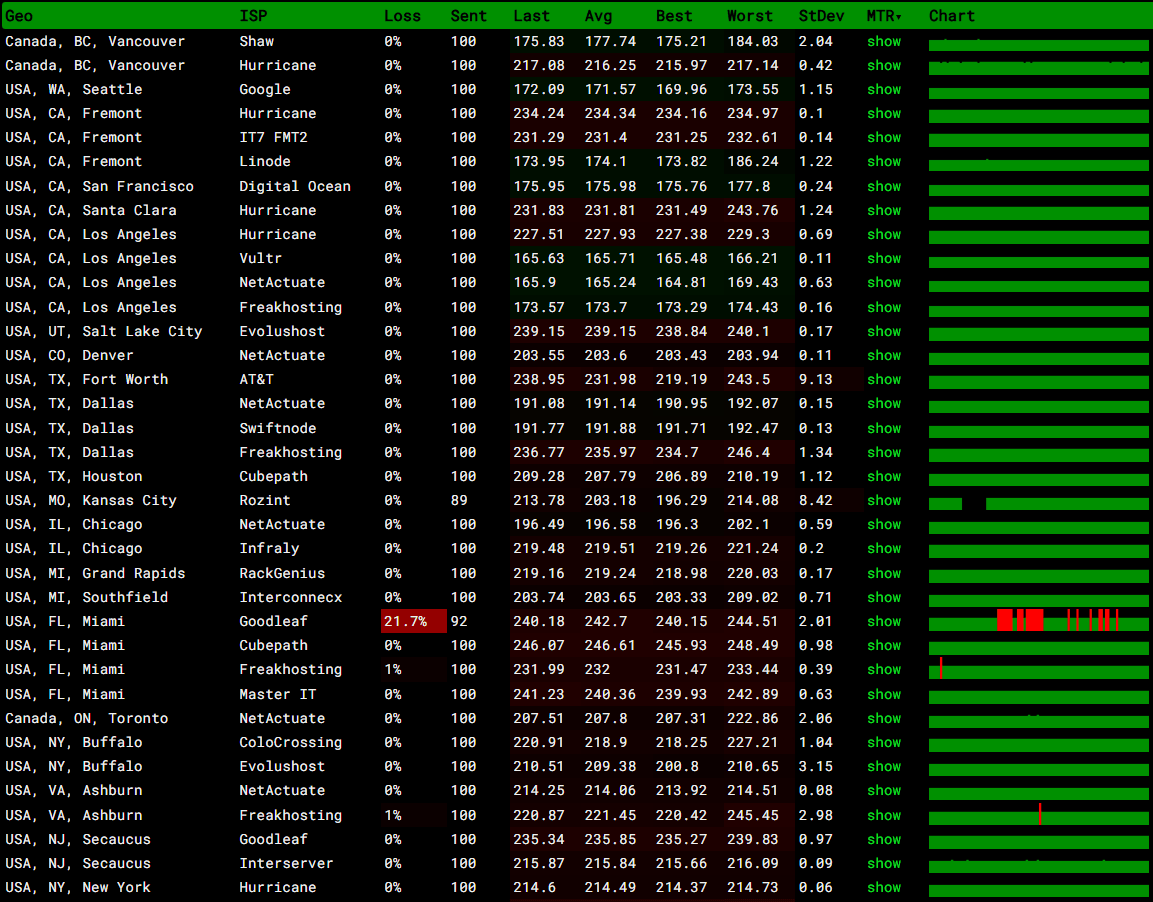Click the 'AT&T' ISP cell
Screen dimensions: 1153x902
point(257,379)
